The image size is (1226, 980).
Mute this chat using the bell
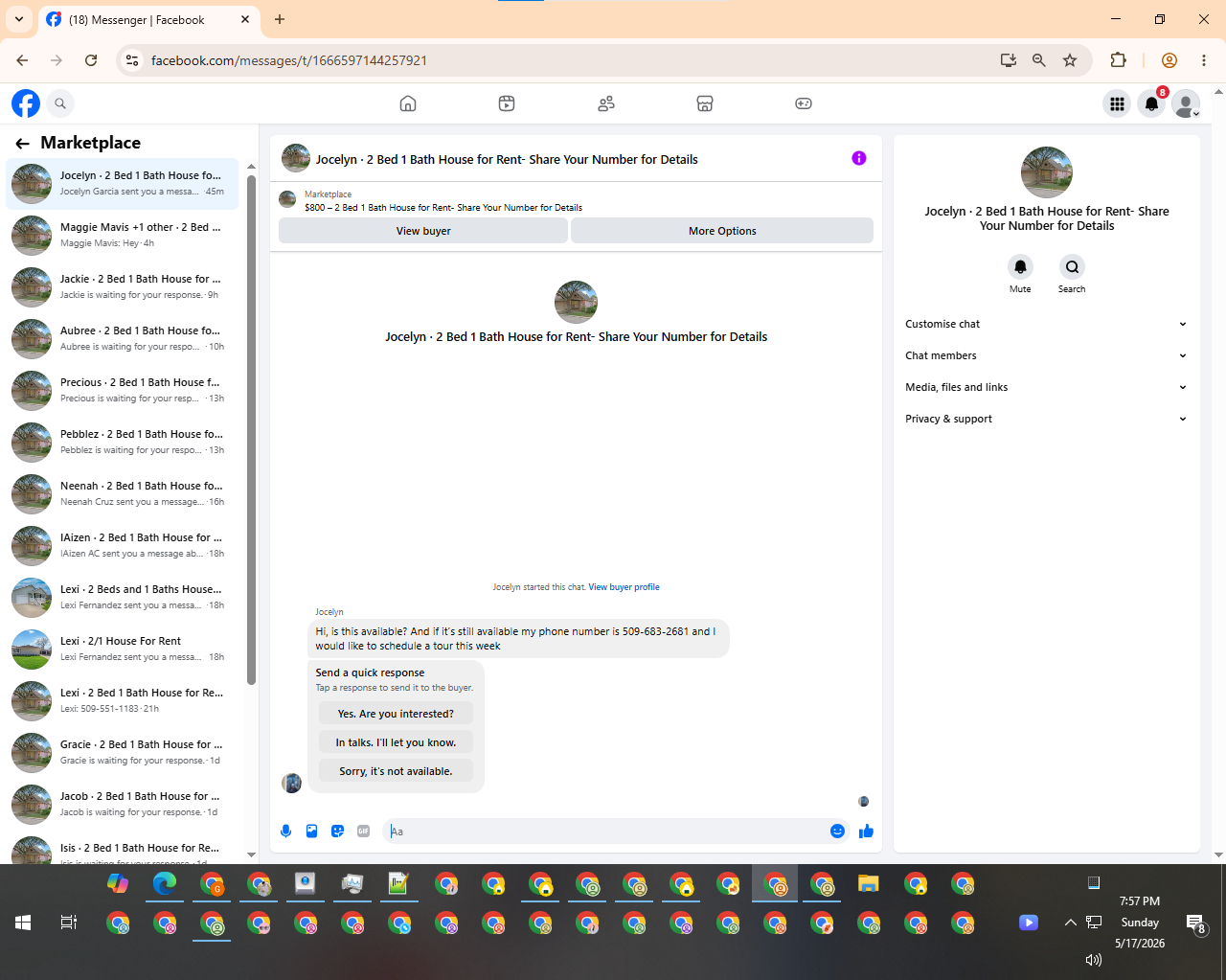(1020, 266)
